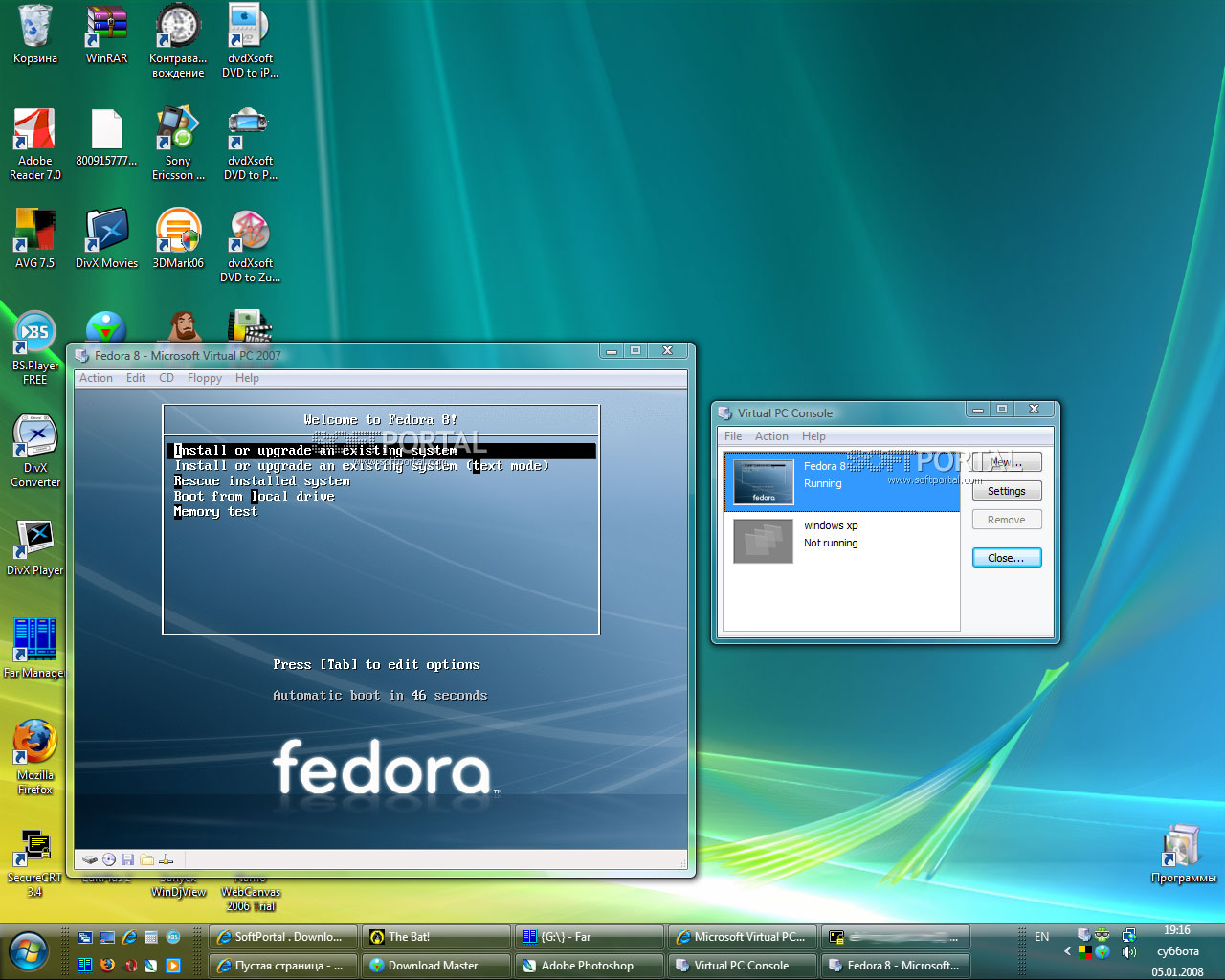Select the Fedora 8 virtual machine thumbnail

[764, 482]
